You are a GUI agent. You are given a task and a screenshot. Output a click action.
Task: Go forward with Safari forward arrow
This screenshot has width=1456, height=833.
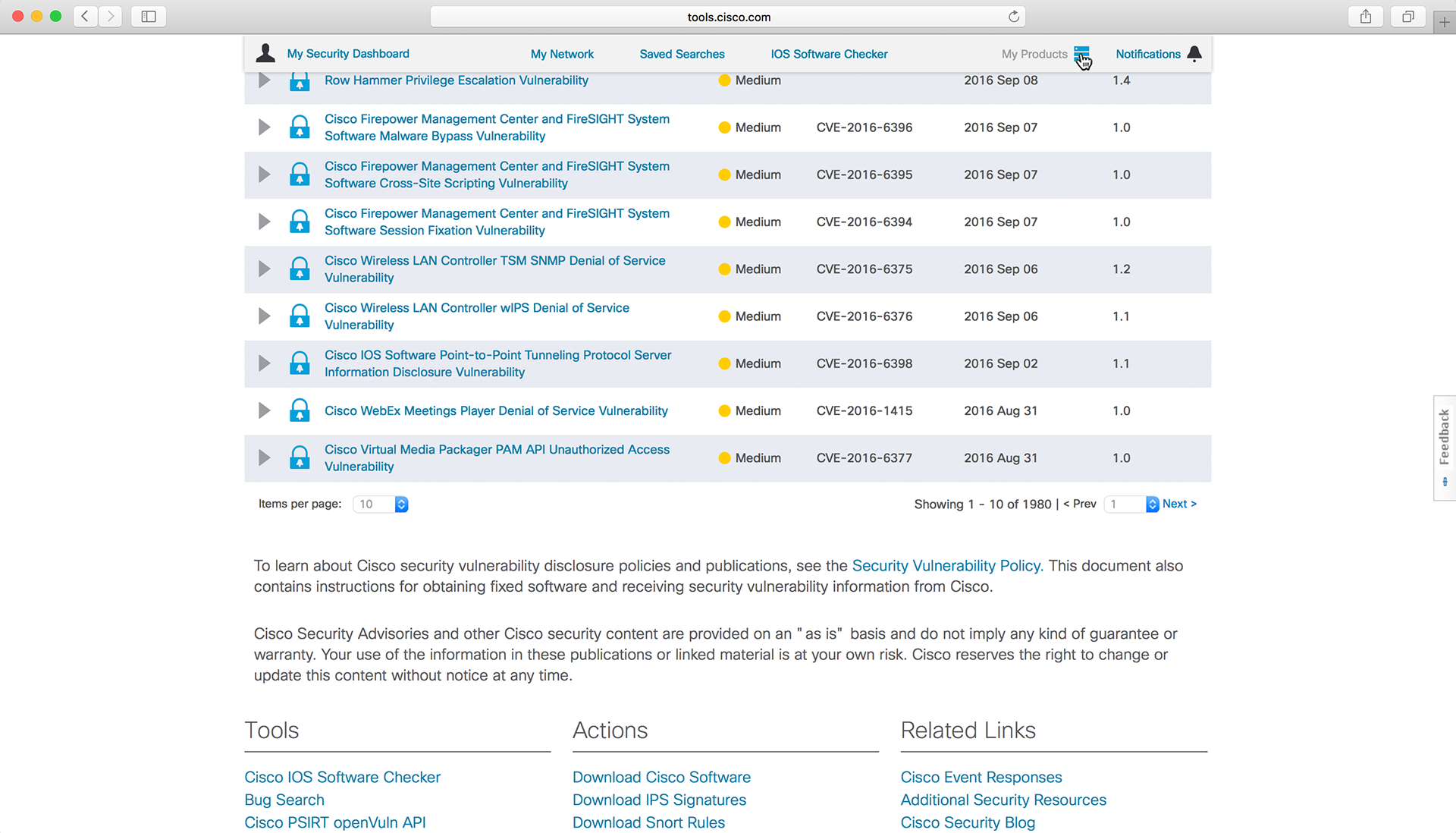[111, 16]
